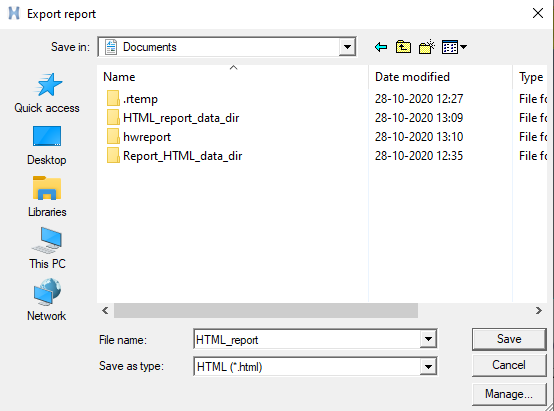This screenshot has height=411, width=554.
Task: Open the view menu dropdown arrow
Action: (464, 47)
